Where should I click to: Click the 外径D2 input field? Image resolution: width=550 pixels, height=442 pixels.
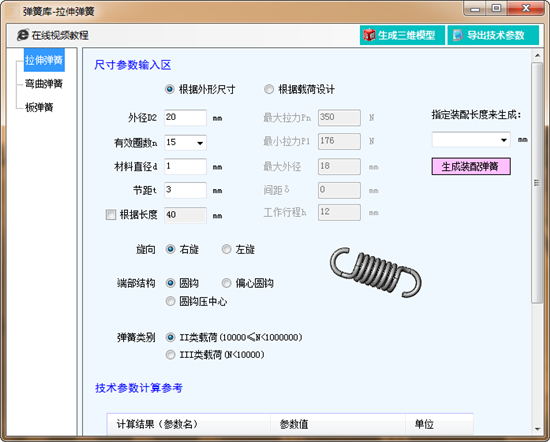pyautogui.click(x=185, y=117)
